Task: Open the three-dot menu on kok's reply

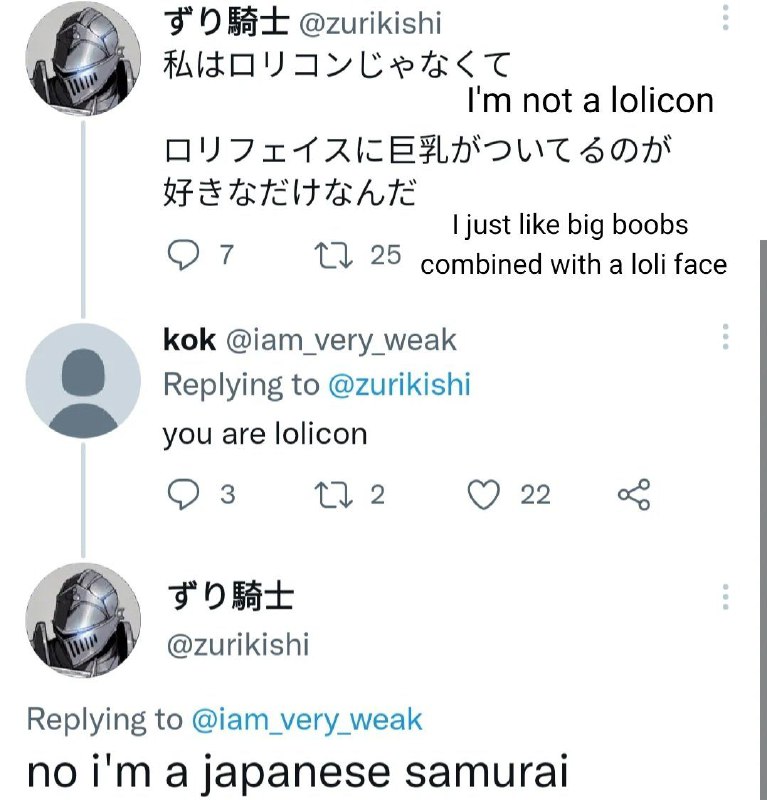Action: tap(725, 336)
